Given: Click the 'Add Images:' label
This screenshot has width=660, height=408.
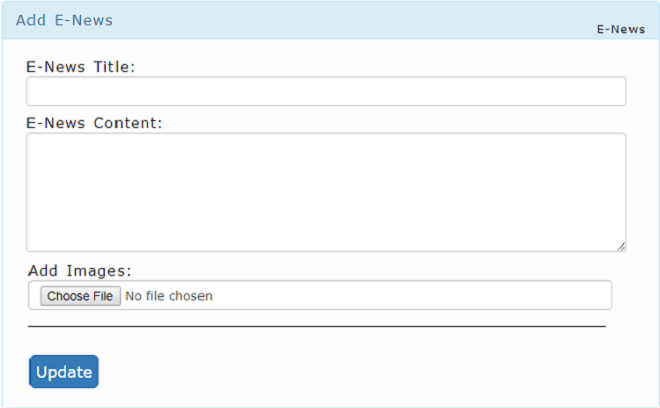Looking at the screenshot, I should click(x=80, y=271).
